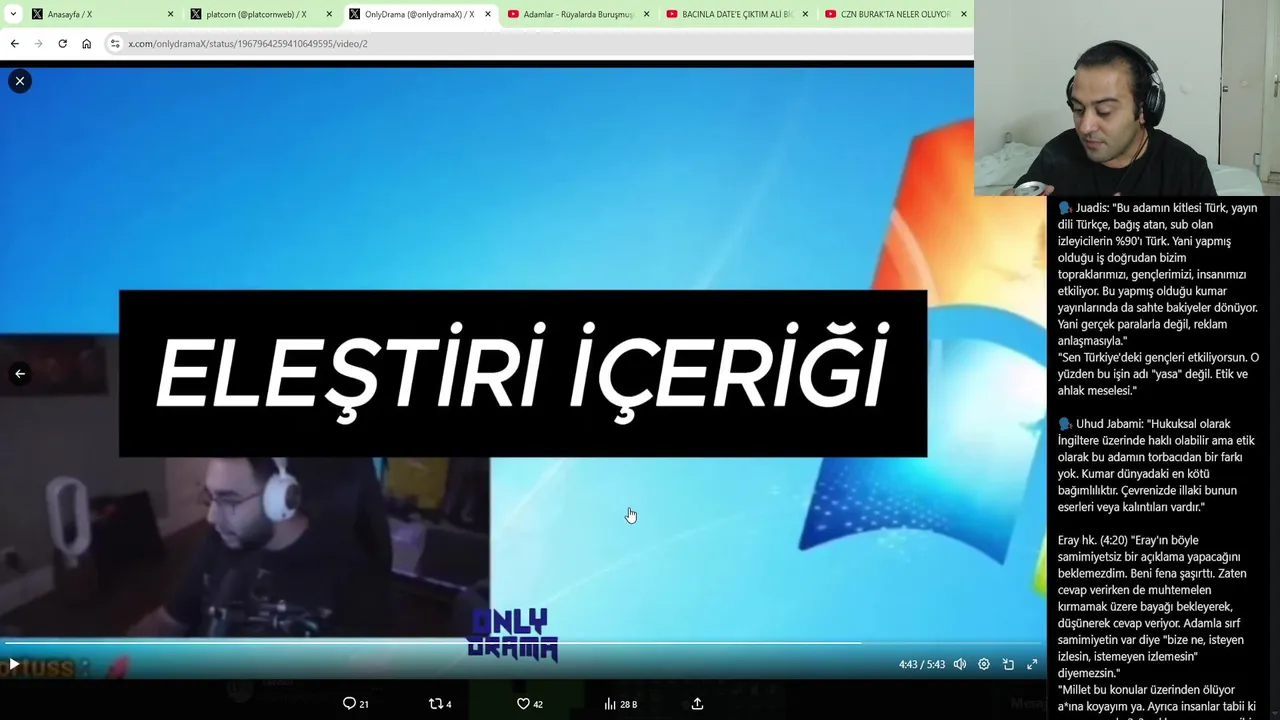Share the post with the upload icon

click(698, 704)
